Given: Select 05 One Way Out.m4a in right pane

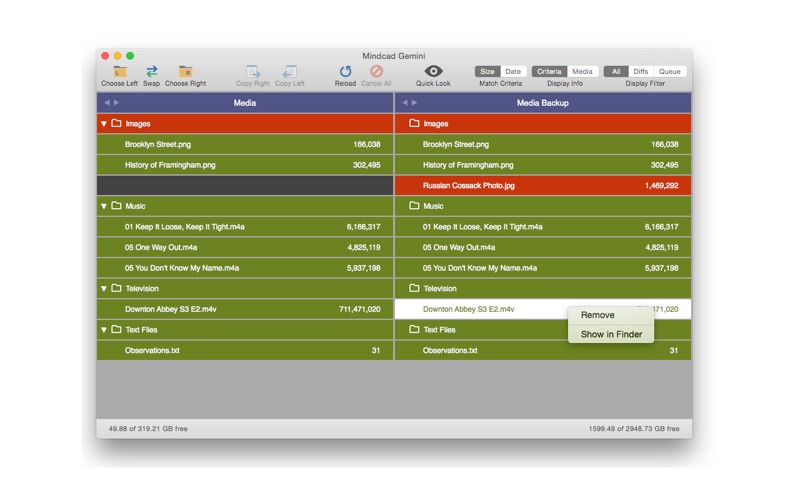Looking at the screenshot, I should pos(543,247).
